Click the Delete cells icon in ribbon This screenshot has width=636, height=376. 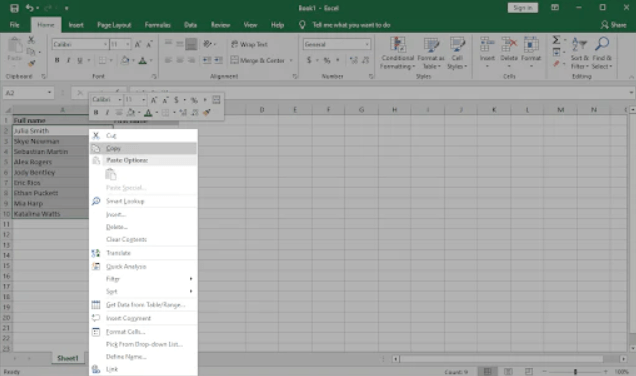click(509, 44)
